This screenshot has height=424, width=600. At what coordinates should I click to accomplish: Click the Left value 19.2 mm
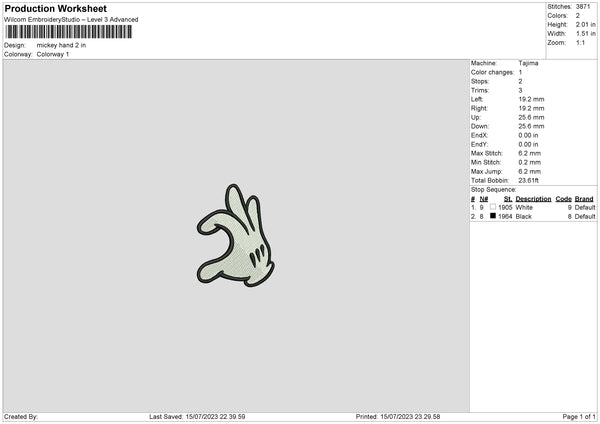531,99
